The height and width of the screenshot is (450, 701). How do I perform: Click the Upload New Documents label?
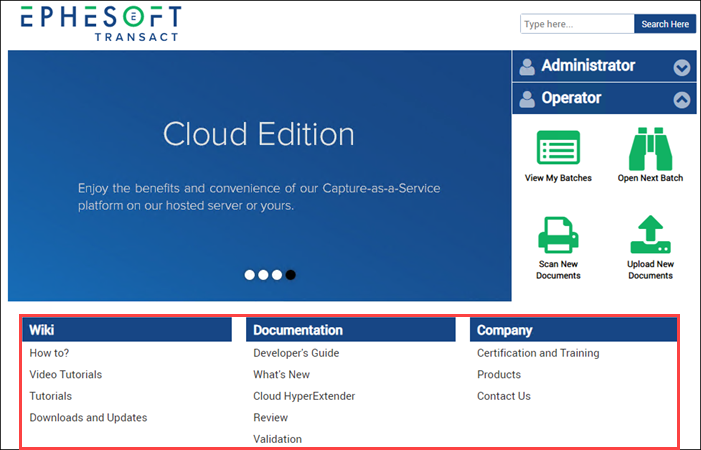650,270
